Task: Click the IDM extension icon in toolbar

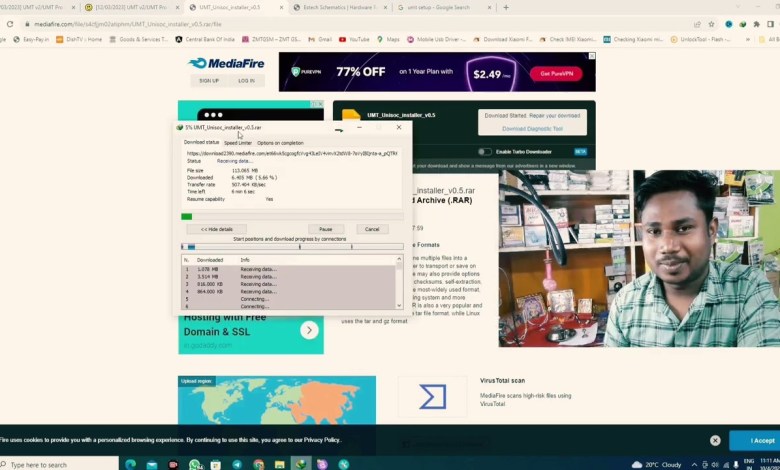Action: pyautogui.click(x=742, y=24)
